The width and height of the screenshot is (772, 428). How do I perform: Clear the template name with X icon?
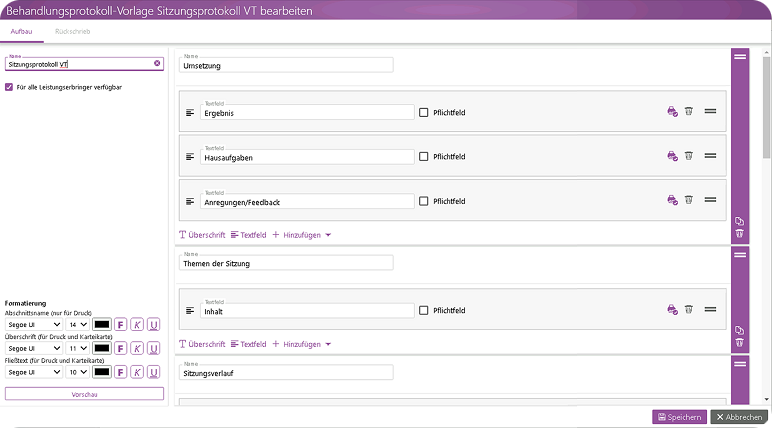[157, 64]
